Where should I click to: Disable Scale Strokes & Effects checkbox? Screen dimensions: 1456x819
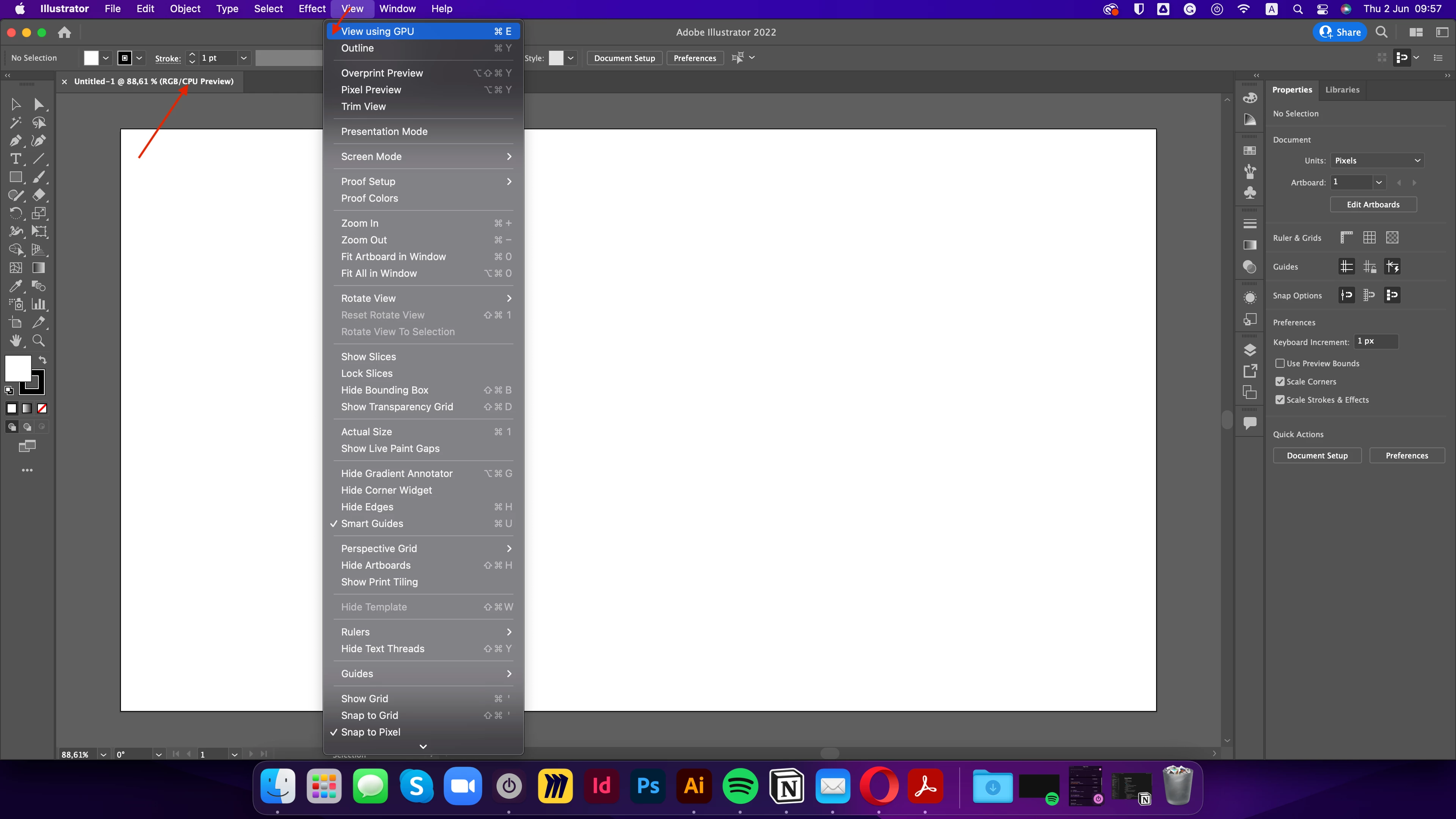(1280, 400)
